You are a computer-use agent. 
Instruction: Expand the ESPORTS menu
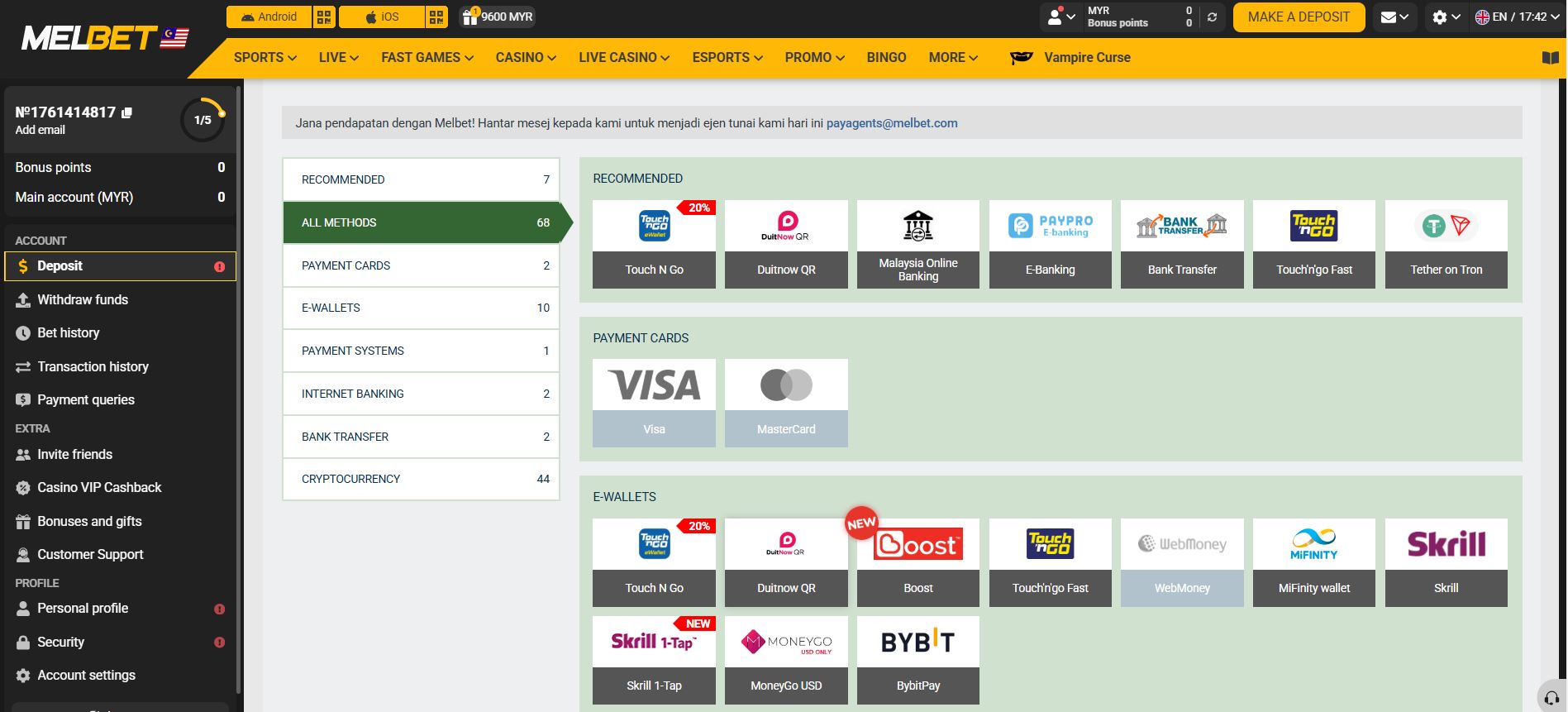pos(727,58)
